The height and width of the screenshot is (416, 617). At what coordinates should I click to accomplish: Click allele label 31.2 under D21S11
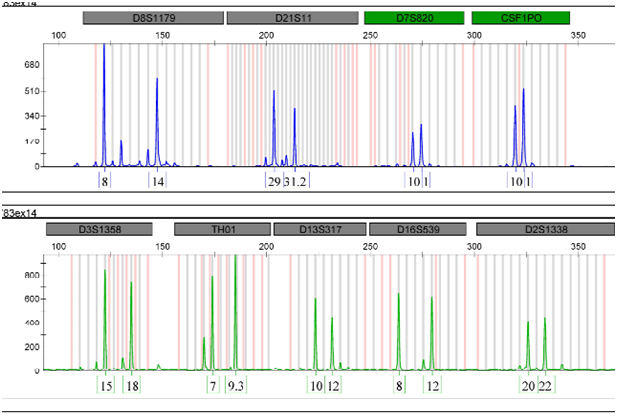[295, 181]
